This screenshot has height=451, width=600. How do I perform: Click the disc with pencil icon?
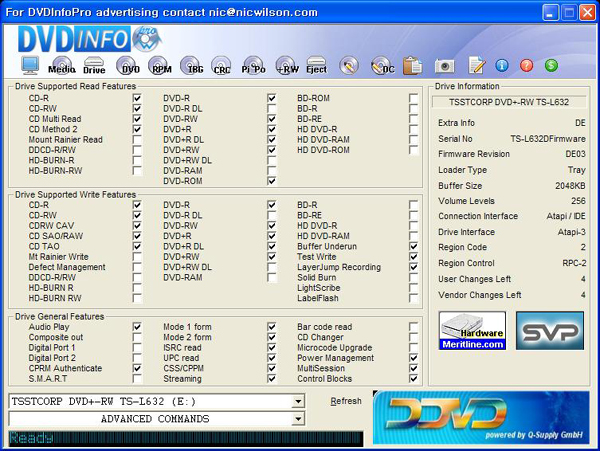pyautogui.click(x=349, y=65)
